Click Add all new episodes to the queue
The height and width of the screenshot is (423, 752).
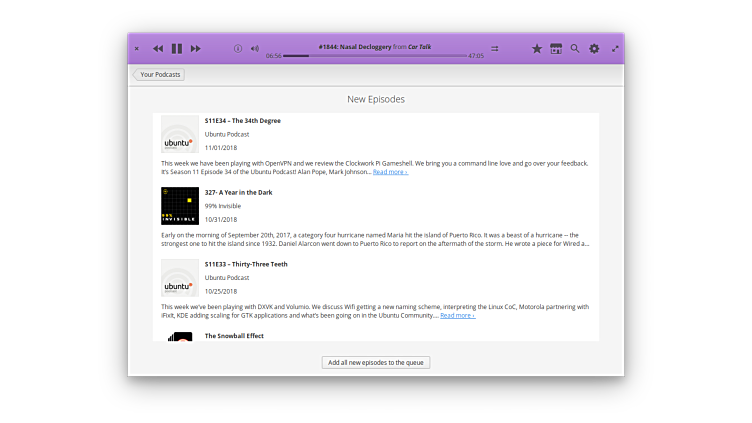[376, 362]
